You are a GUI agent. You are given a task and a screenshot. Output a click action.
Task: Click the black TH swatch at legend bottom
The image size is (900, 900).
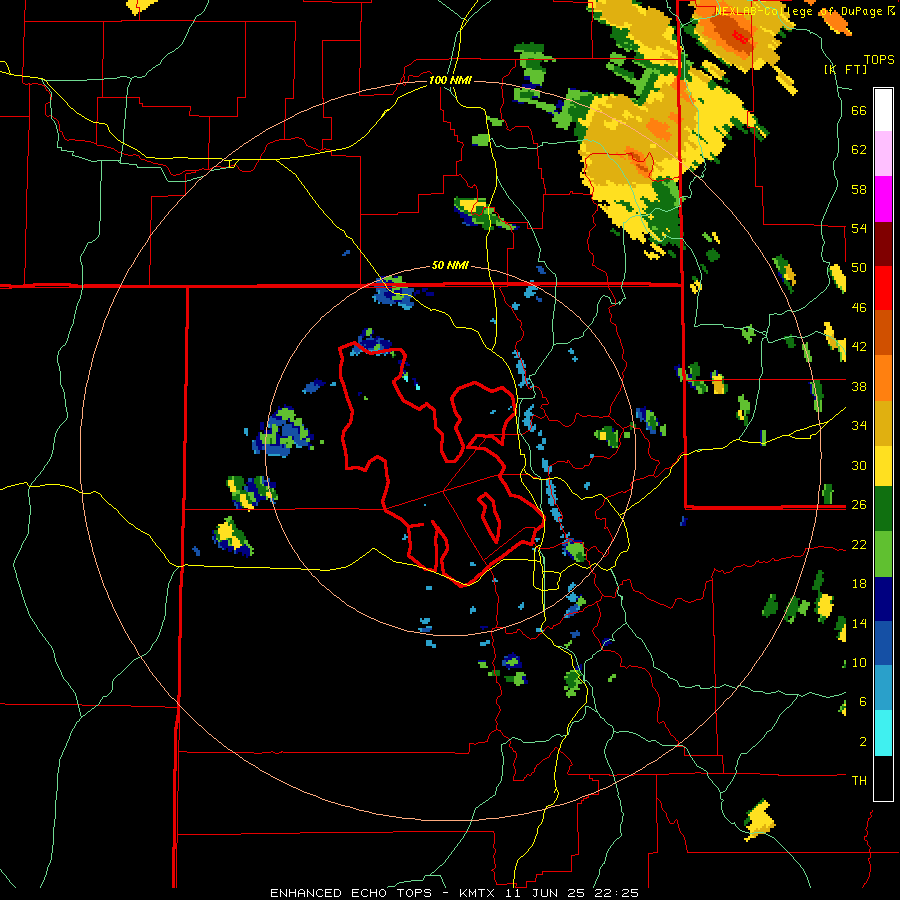(x=883, y=778)
